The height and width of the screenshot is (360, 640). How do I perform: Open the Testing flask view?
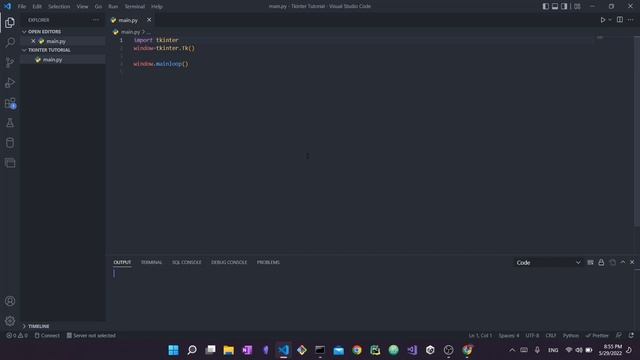[10, 122]
